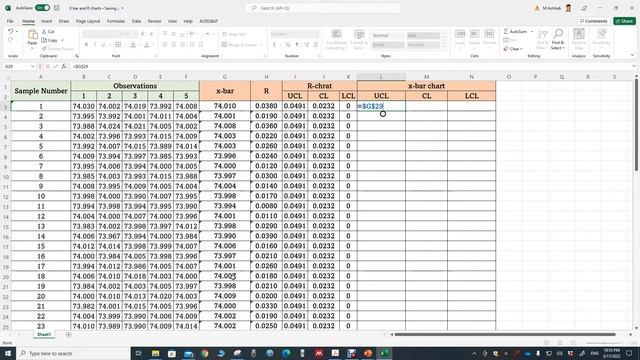640x360 pixels.
Task: Click the Observations header cell
Action: [135, 86]
